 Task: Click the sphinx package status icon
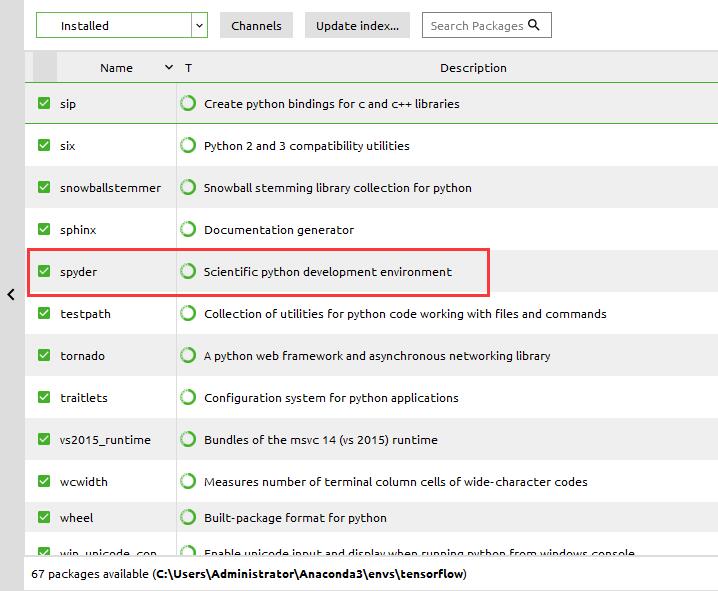pos(187,229)
